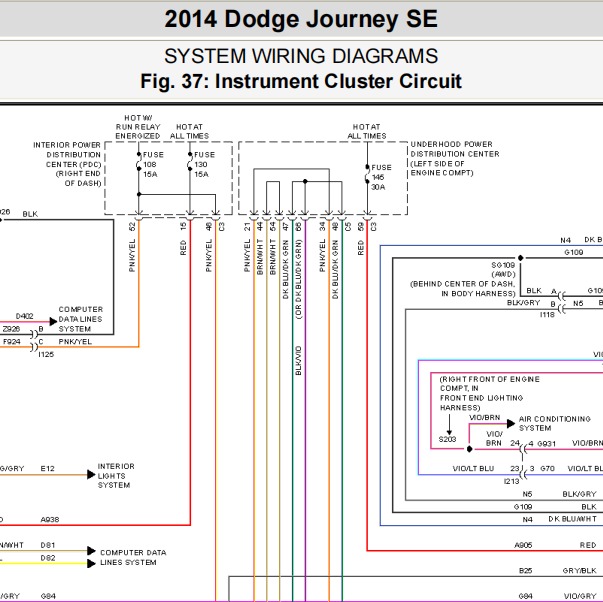Click vertical "DK BLU/DK GRN" label at pin 47
Screen dimensions: 603x602
(285, 269)
